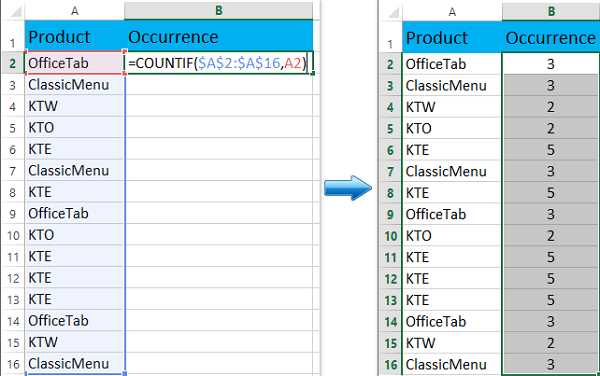
Task: Click the KTW cell in left row 4
Action: coord(75,106)
